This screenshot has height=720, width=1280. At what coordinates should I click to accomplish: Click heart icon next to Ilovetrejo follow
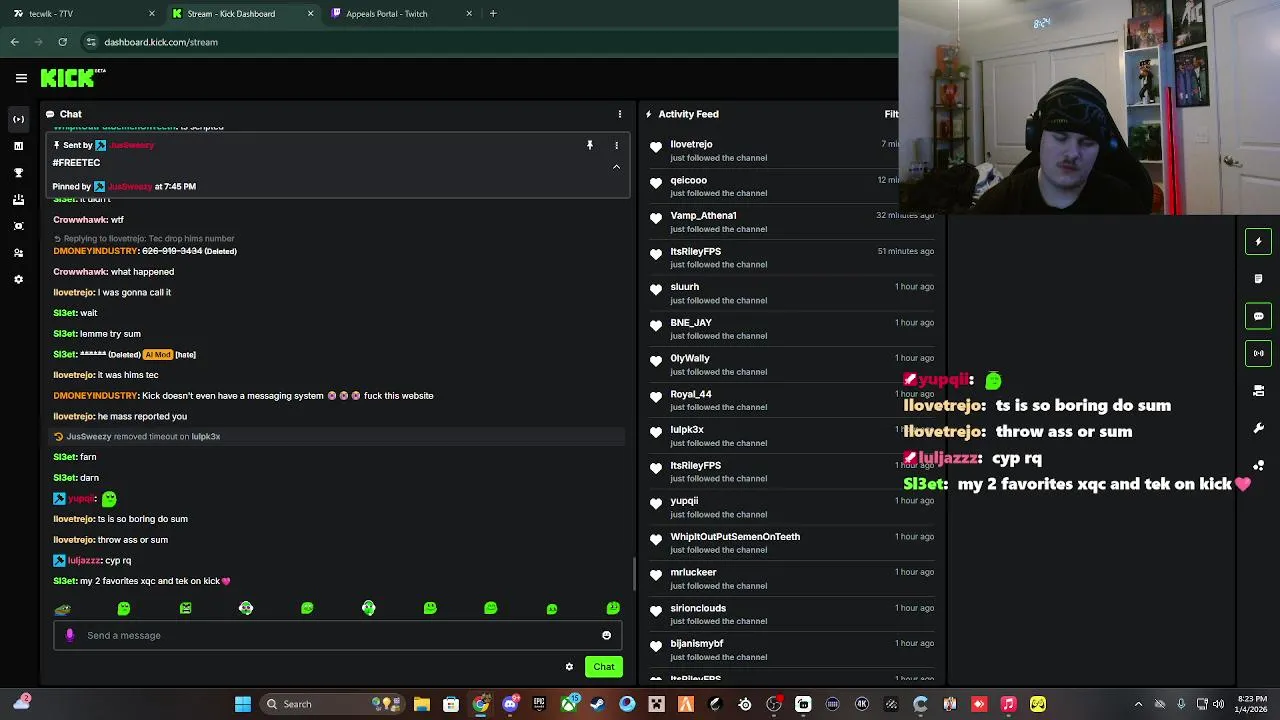tap(656, 147)
